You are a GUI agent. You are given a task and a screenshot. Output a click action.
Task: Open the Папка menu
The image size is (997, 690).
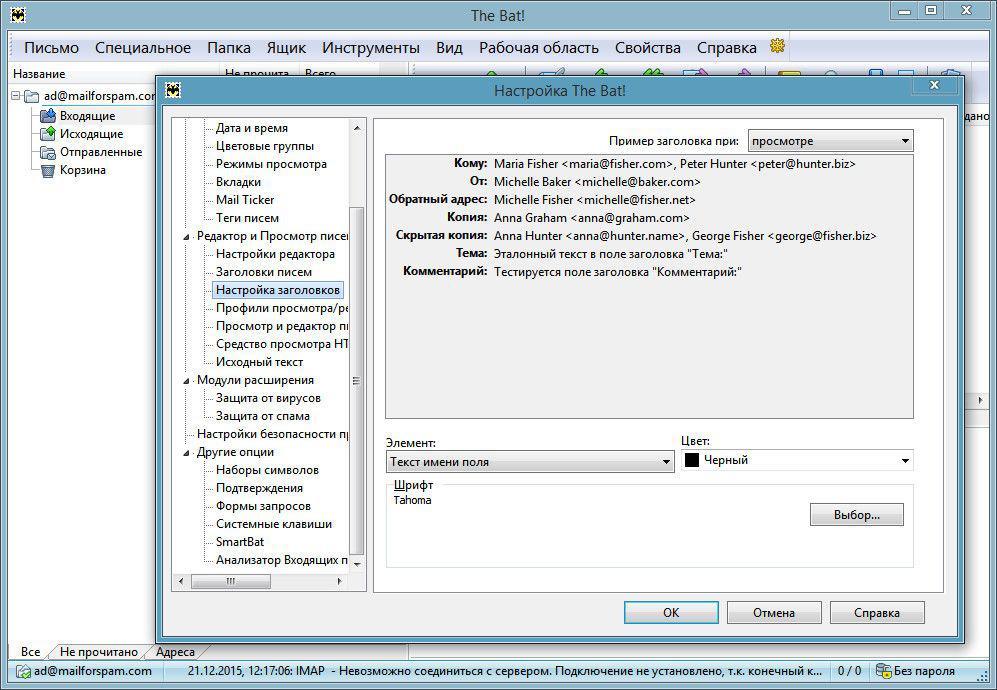(x=228, y=48)
